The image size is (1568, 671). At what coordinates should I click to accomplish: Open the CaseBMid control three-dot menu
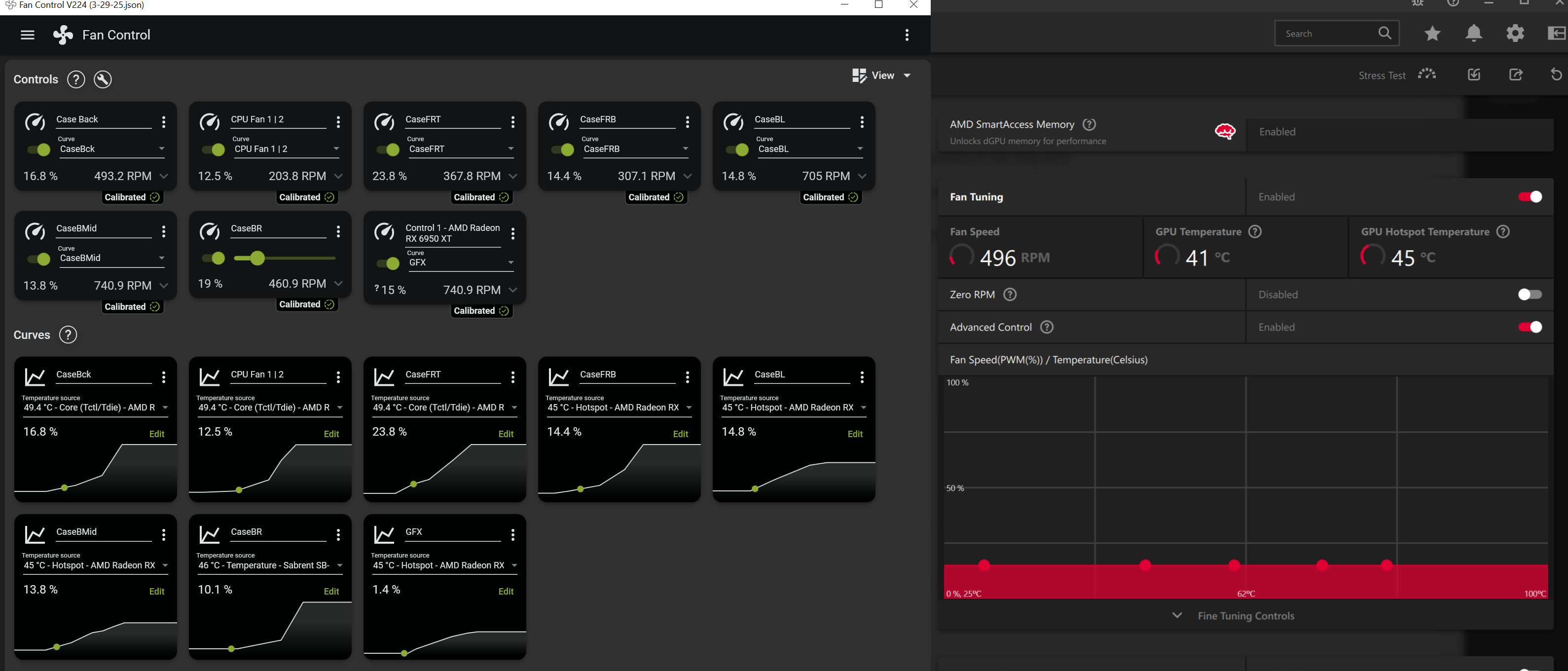[x=164, y=231]
